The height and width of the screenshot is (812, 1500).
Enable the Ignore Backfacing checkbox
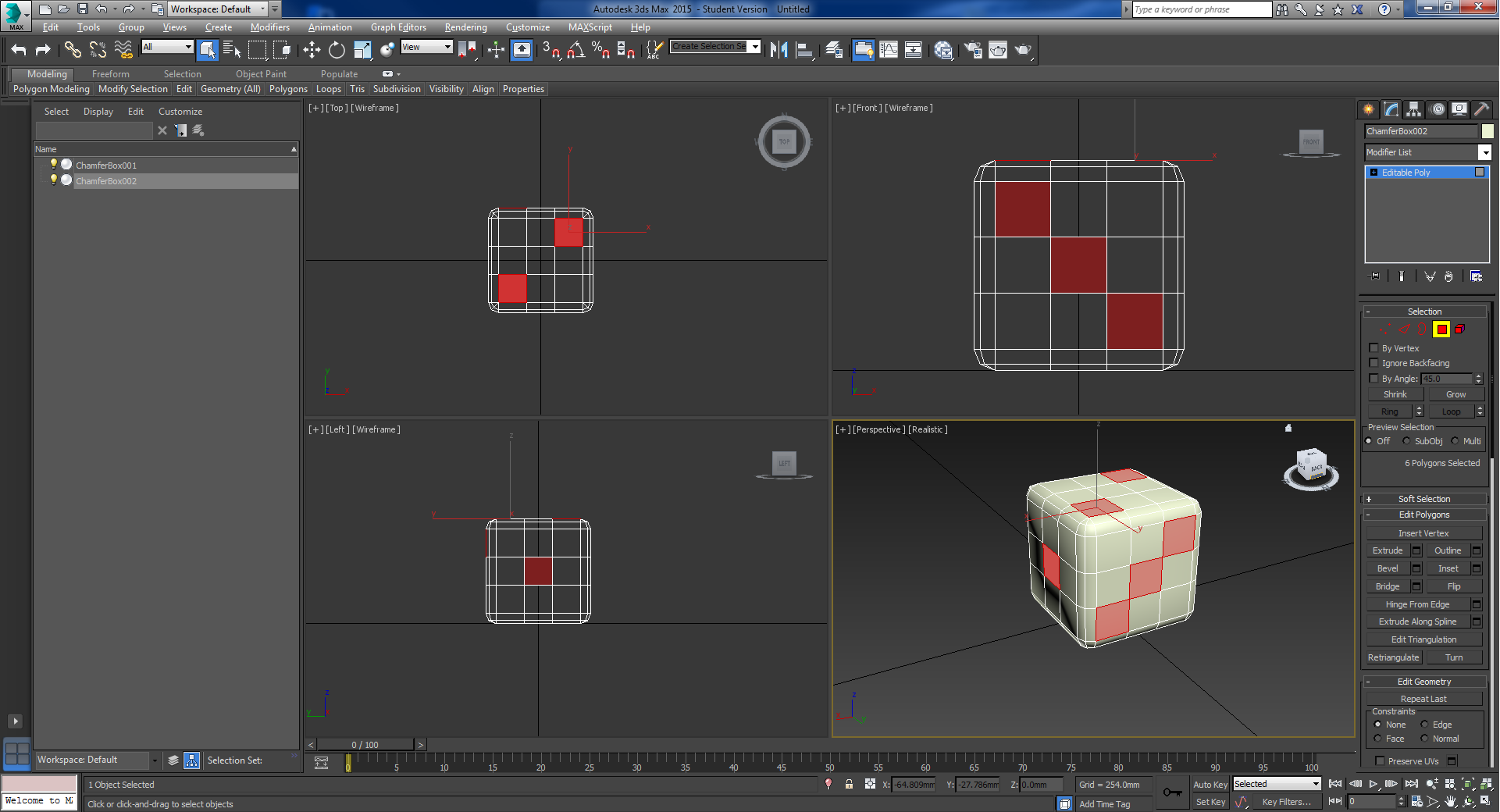tap(1374, 363)
